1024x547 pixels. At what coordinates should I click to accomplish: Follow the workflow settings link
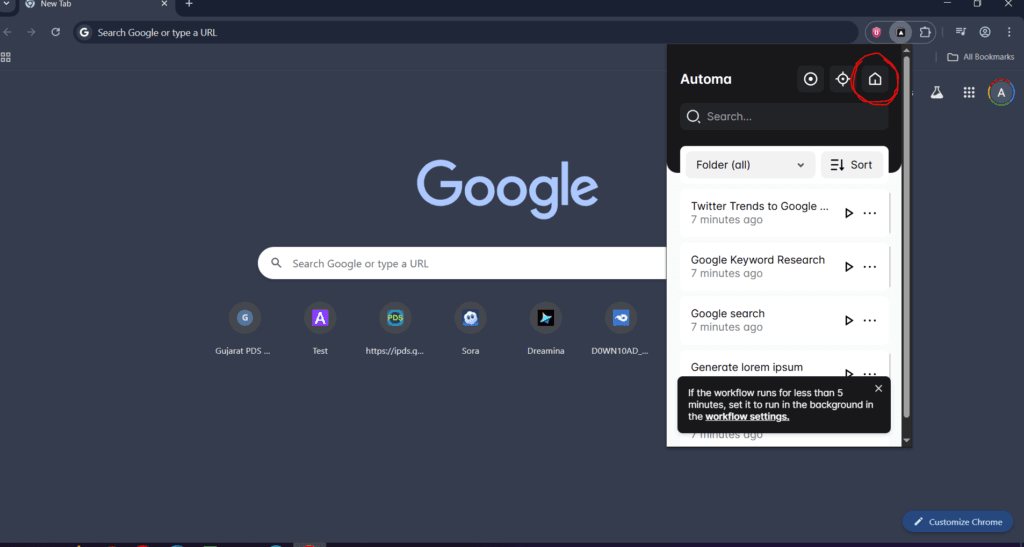[x=746, y=417]
